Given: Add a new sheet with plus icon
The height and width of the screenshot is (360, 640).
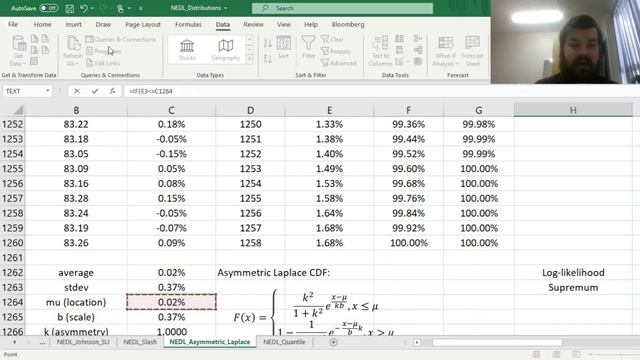Looking at the screenshot, I should (x=333, y=342).
